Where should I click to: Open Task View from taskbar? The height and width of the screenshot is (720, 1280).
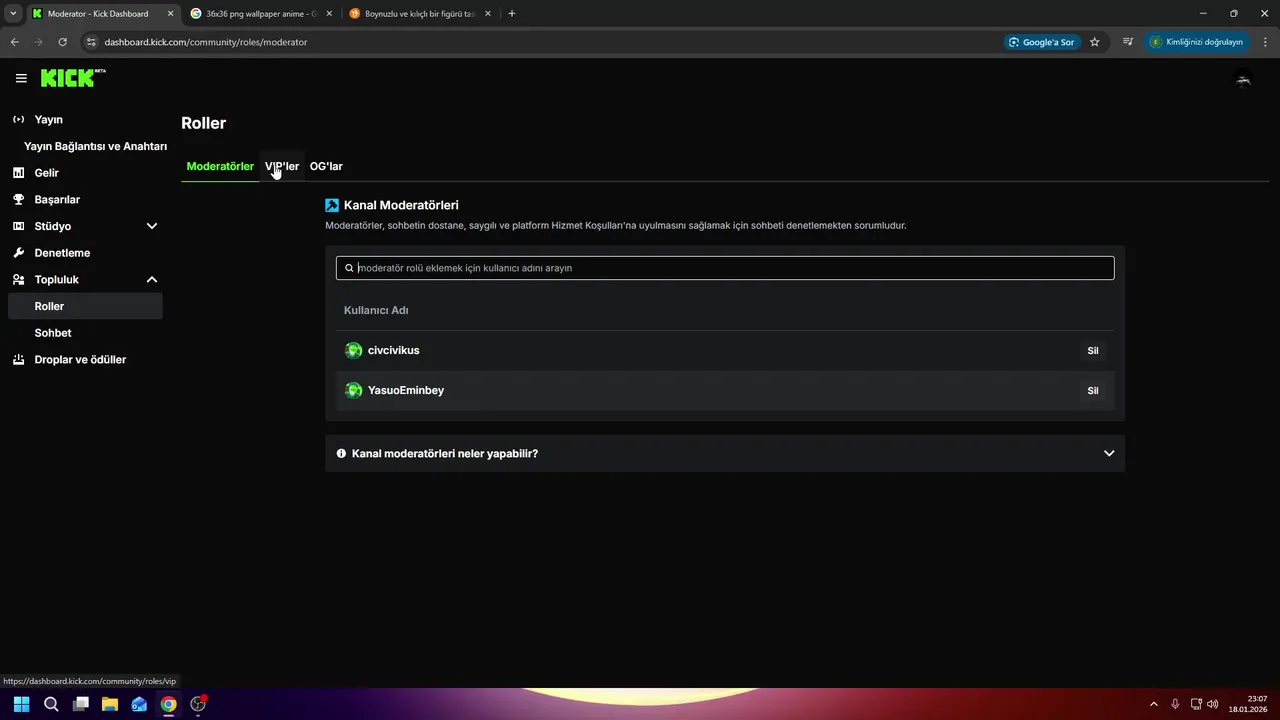point(81,704)
